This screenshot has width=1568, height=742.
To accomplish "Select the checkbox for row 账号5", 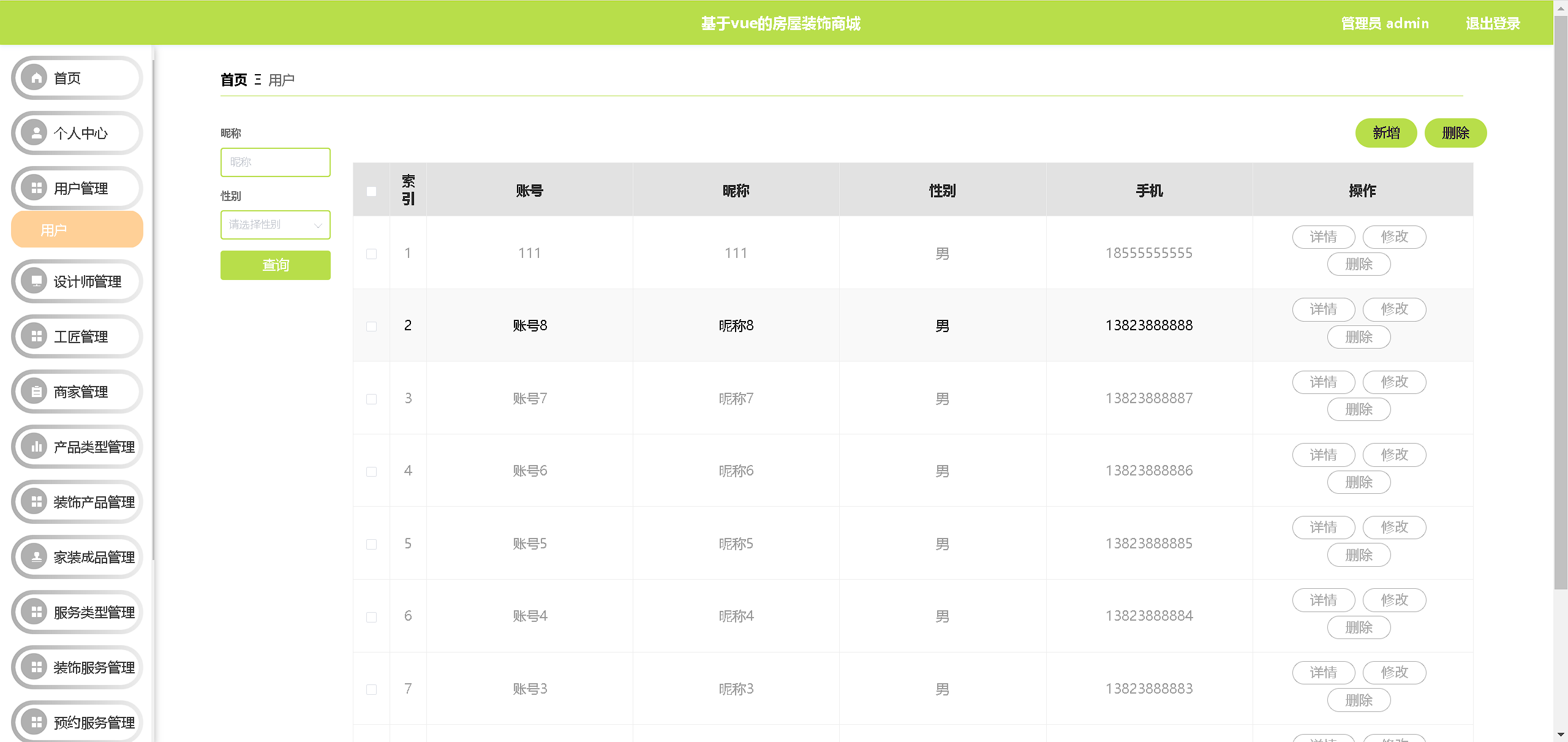I will pos(371,544).
